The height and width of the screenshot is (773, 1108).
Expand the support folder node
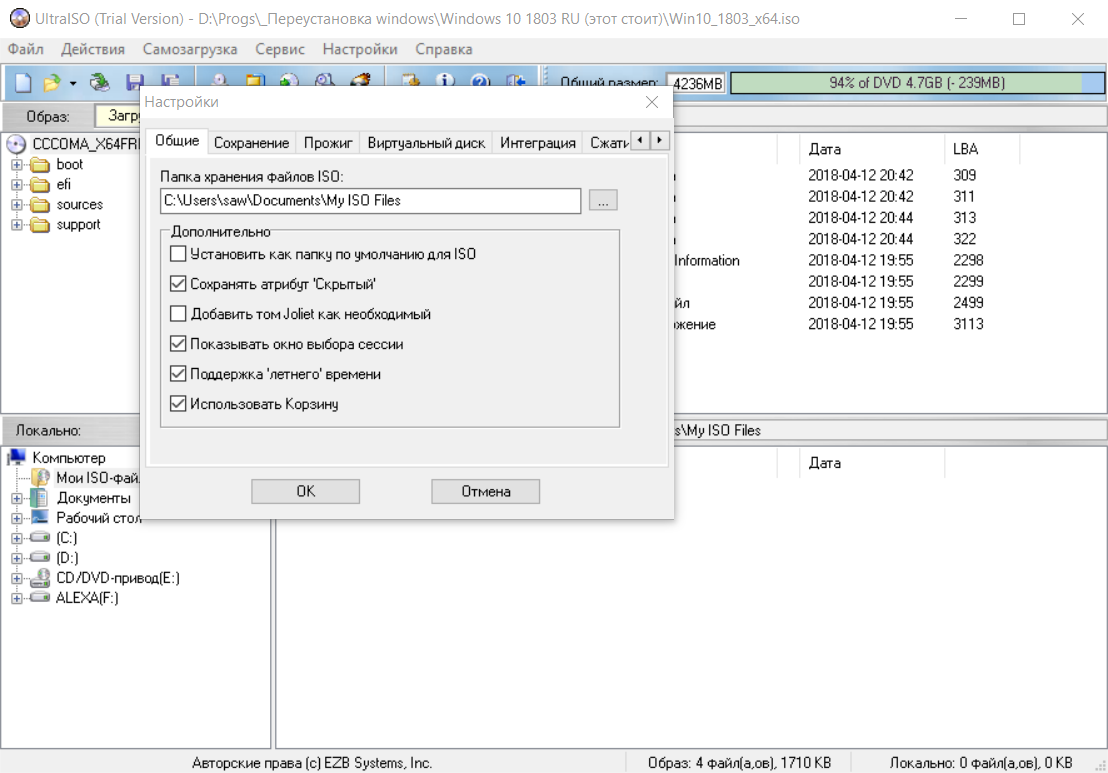coord(17,225)
